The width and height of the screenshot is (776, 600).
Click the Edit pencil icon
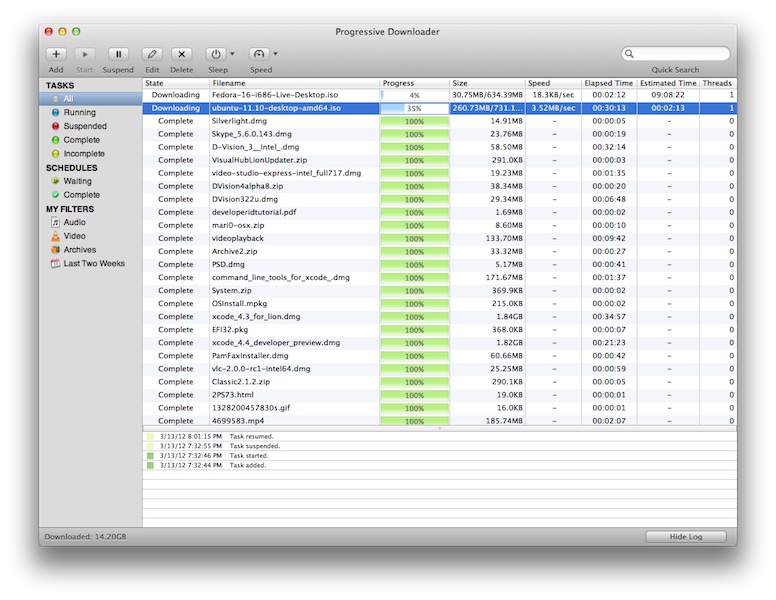click(x=152, y=54)
